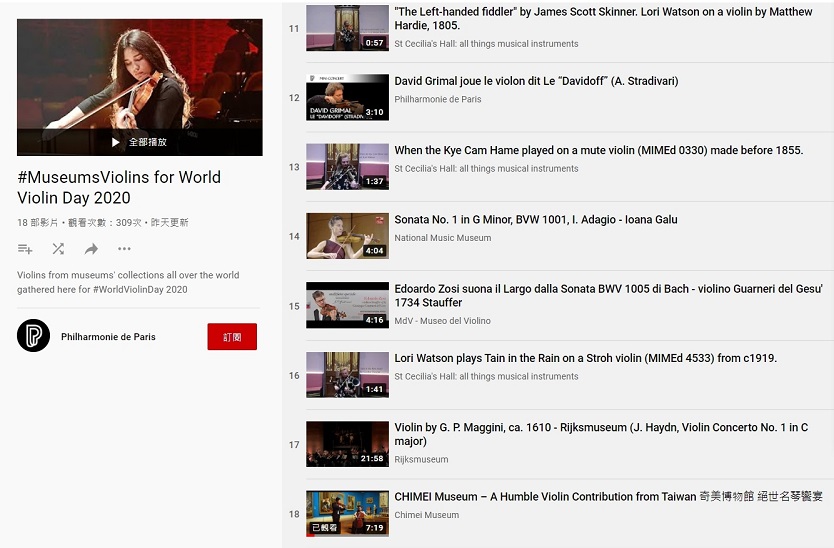
Task: Open Sonata No. 1 in G Minor title
Action: pos(536,219)
